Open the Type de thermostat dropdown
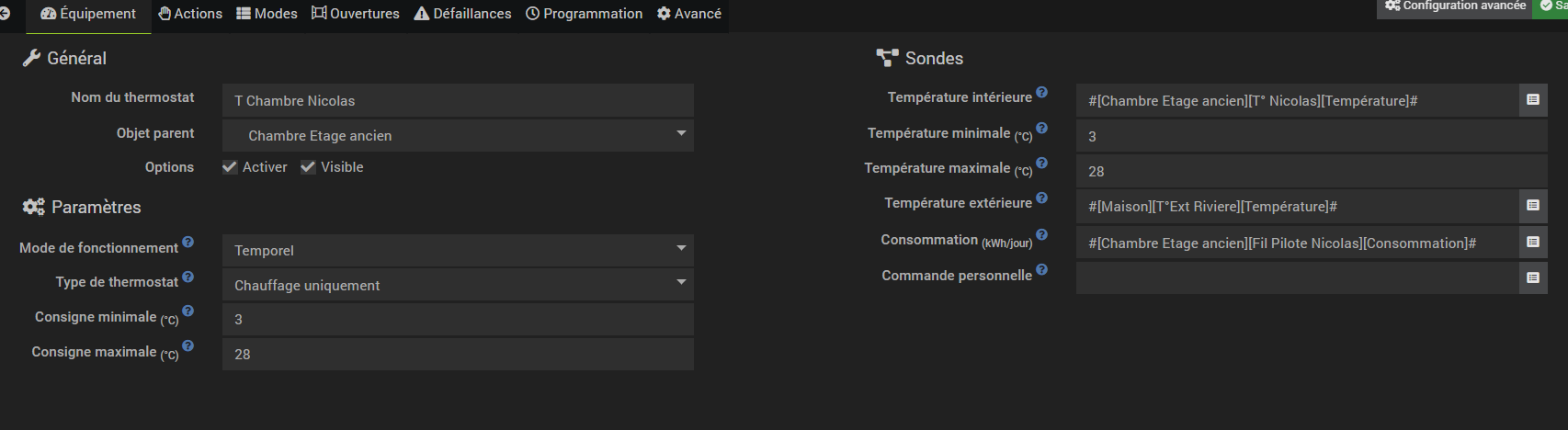 (x=458, y=285)
